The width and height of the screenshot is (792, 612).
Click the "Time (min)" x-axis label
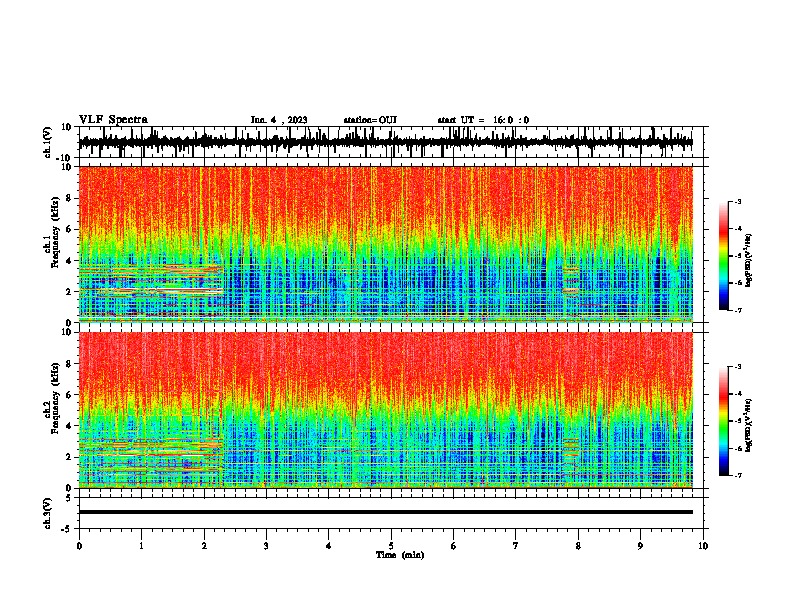400,555
